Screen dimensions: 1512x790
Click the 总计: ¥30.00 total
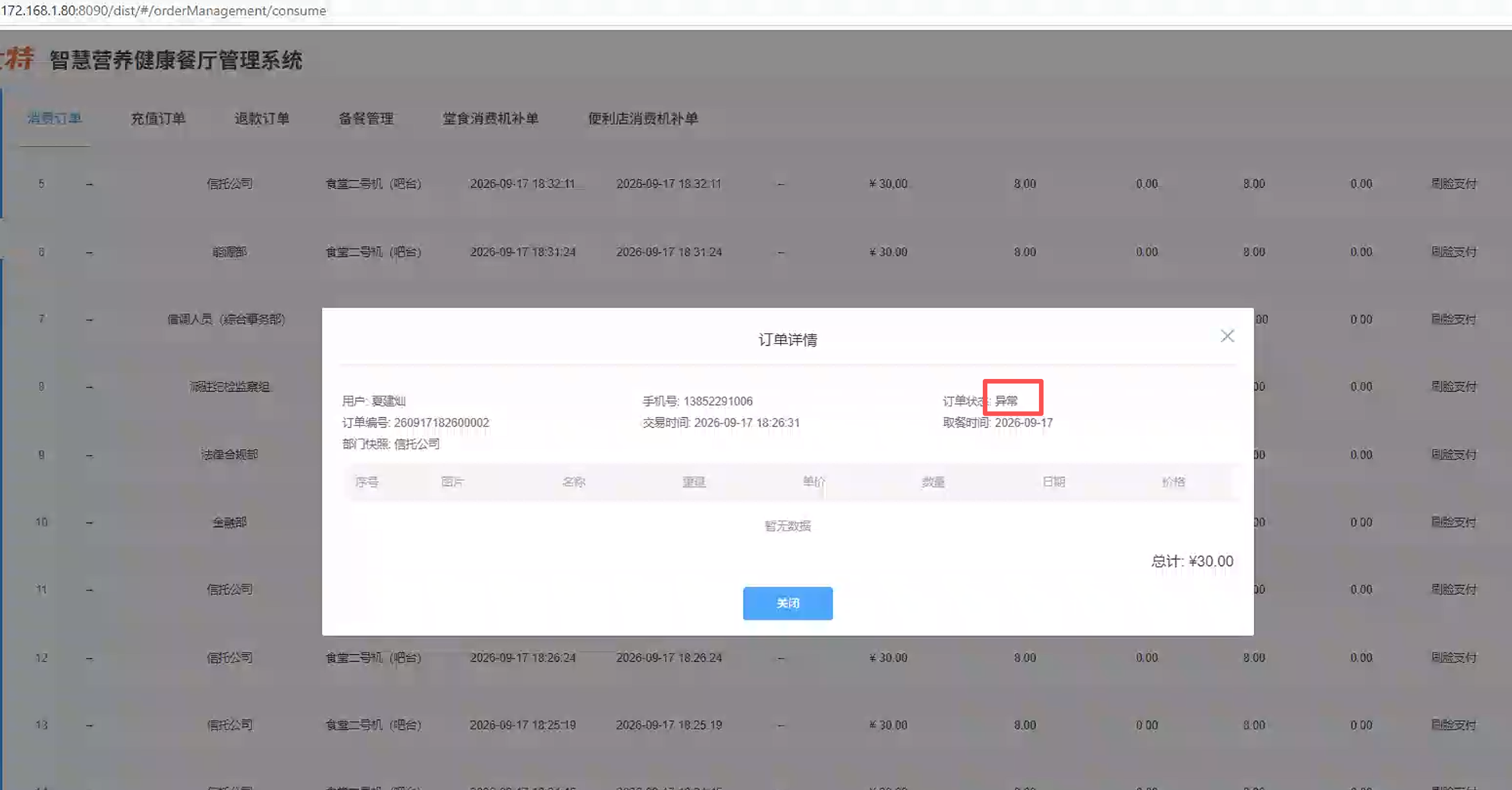pos(1191,561)
